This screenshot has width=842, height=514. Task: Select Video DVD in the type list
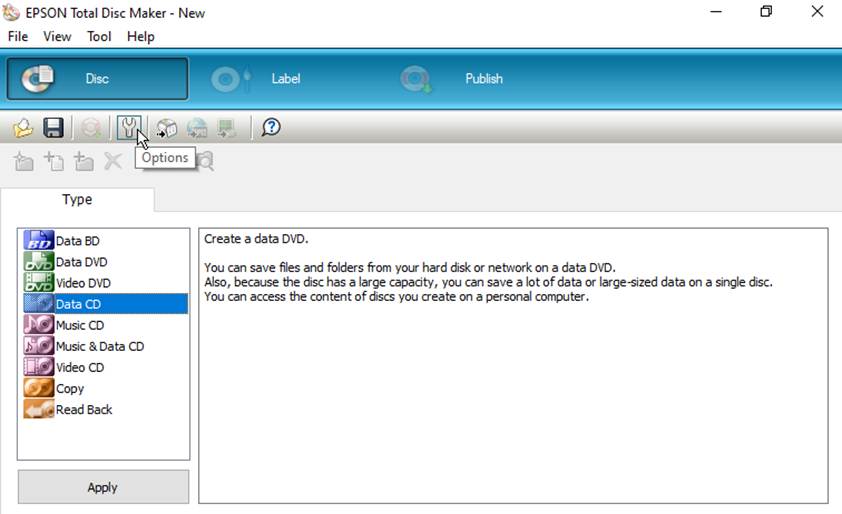pyautogui.click(x=67, y=283)
